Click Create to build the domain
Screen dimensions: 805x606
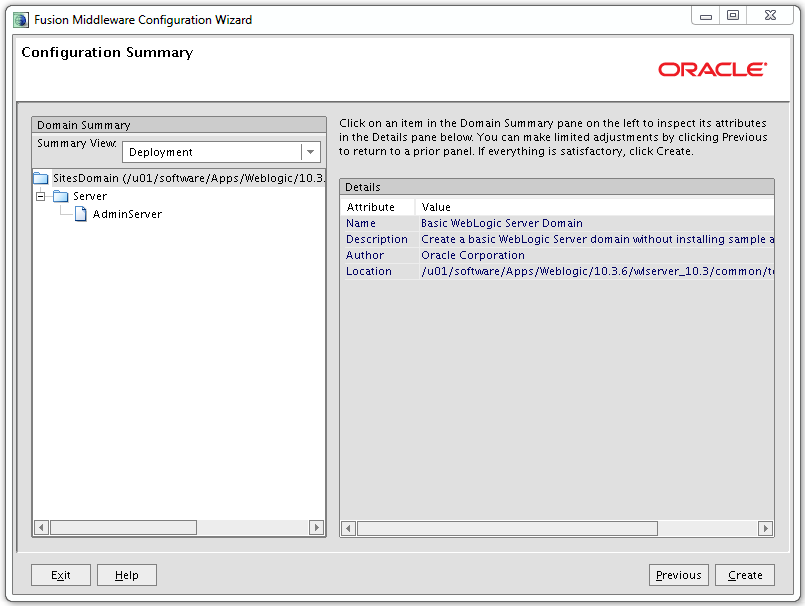coord(745,575)
